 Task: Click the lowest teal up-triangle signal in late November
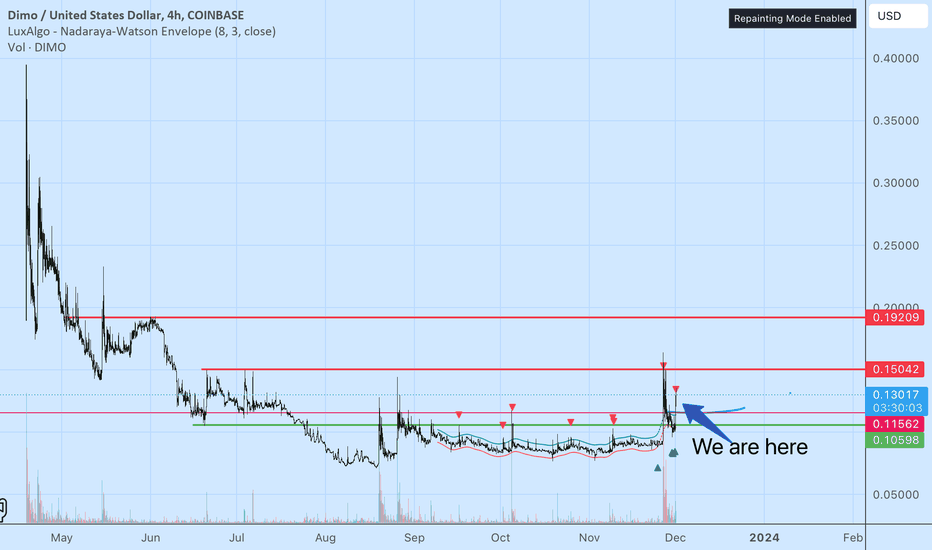(x=657, y=468)
